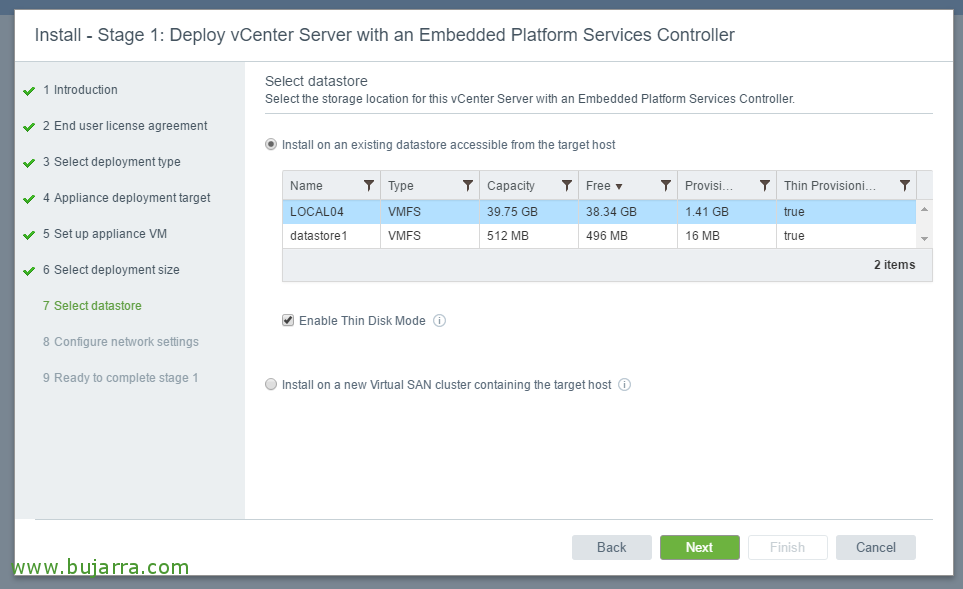Sort by the Thin Provisioning column header
Screen dimensions: 963x589
click(830, 185)
